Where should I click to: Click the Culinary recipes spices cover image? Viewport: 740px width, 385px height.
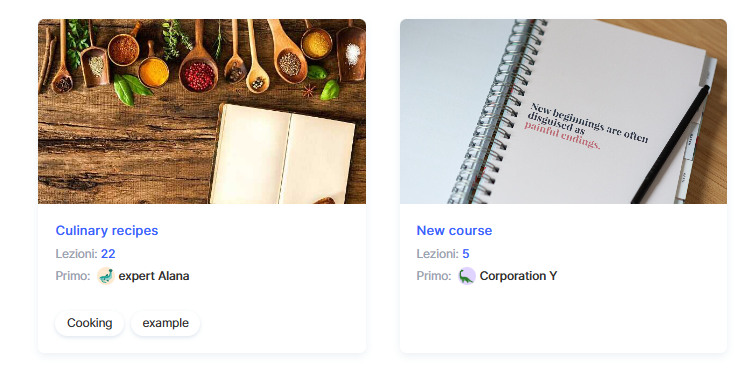point(202,111)
